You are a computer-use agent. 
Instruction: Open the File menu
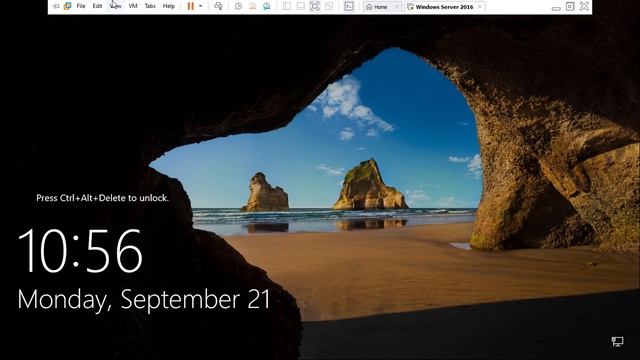81,6
